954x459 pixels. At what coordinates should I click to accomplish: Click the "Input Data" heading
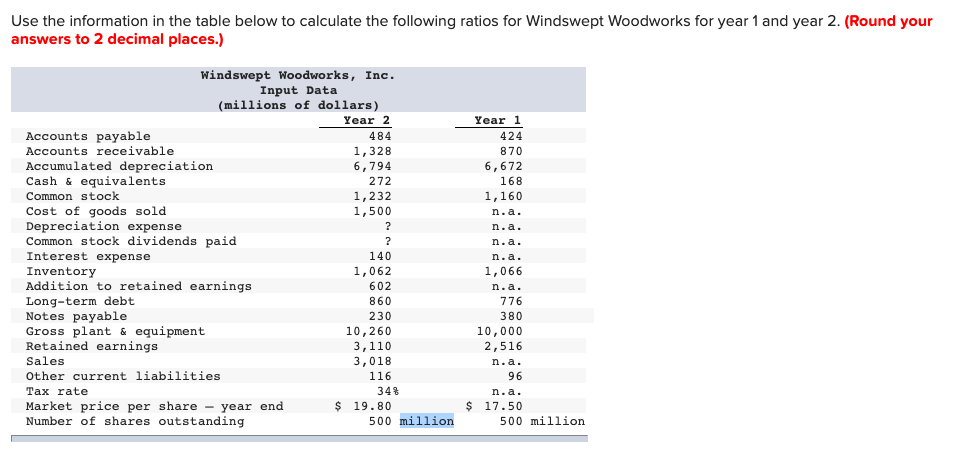pyautogui.click(x=298, y=90)
